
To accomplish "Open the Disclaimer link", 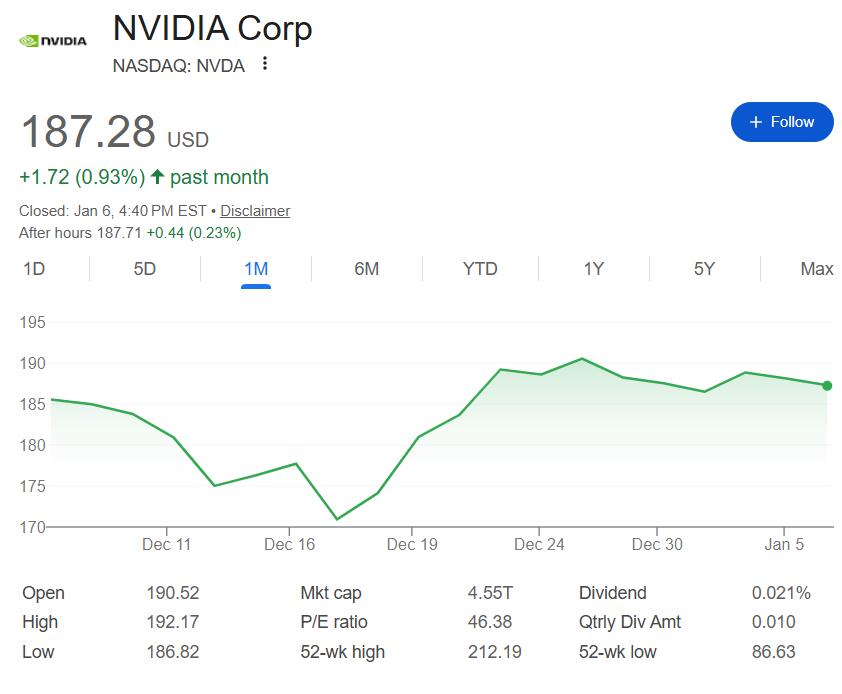I will [x=255, y=211].
